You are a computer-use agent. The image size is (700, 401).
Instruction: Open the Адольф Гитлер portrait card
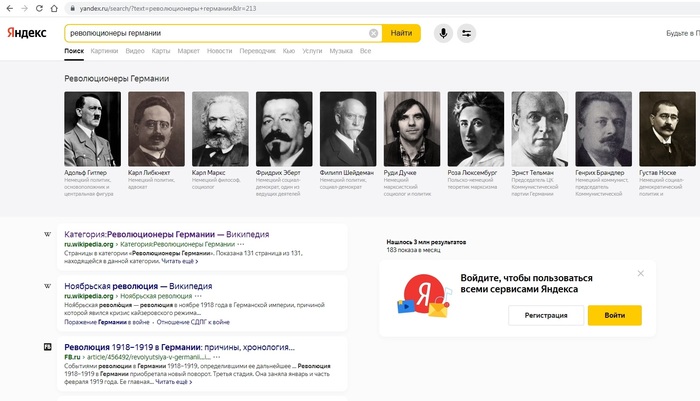click(92, 129)
